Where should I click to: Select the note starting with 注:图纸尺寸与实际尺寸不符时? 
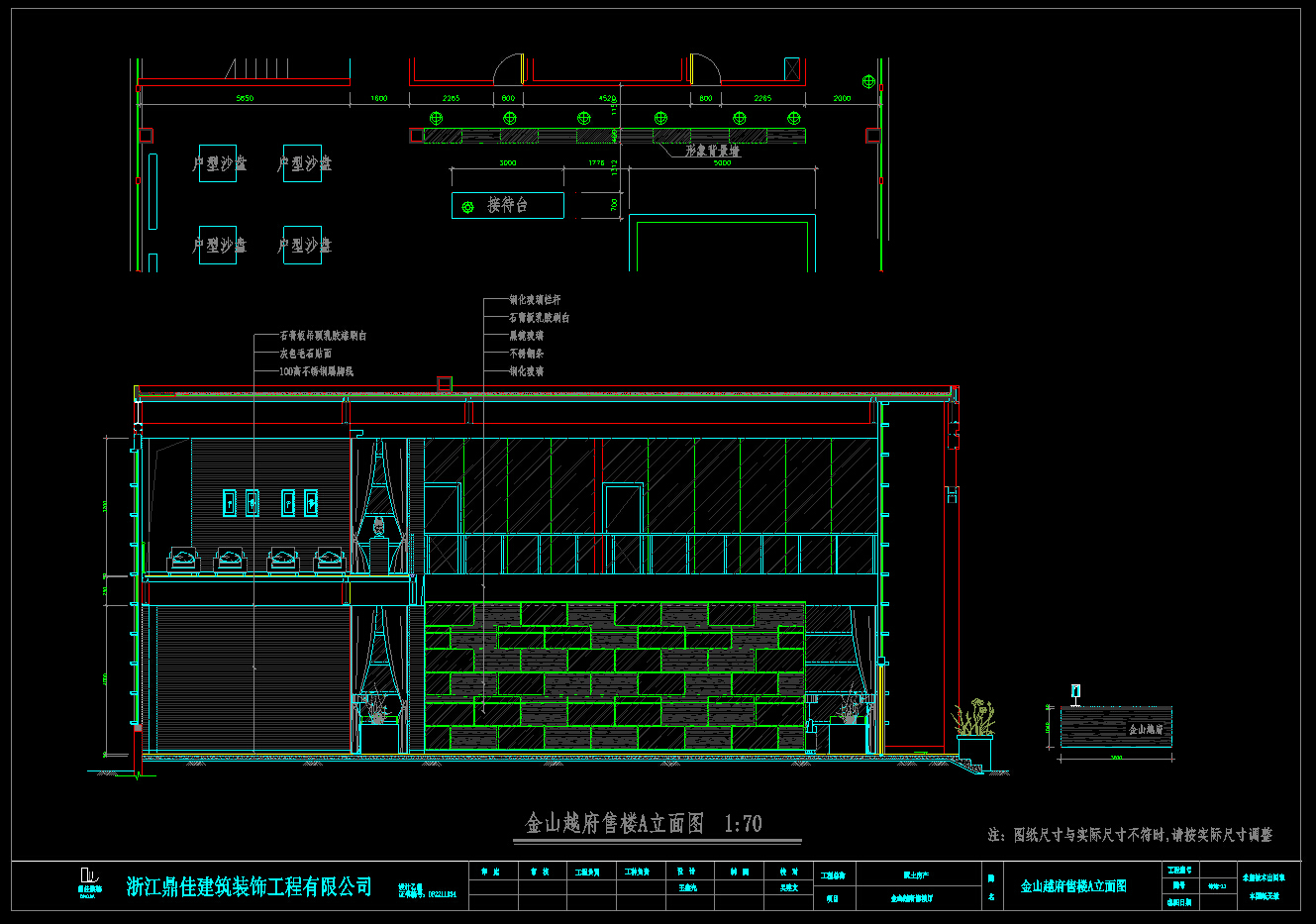click(1130, 835)
